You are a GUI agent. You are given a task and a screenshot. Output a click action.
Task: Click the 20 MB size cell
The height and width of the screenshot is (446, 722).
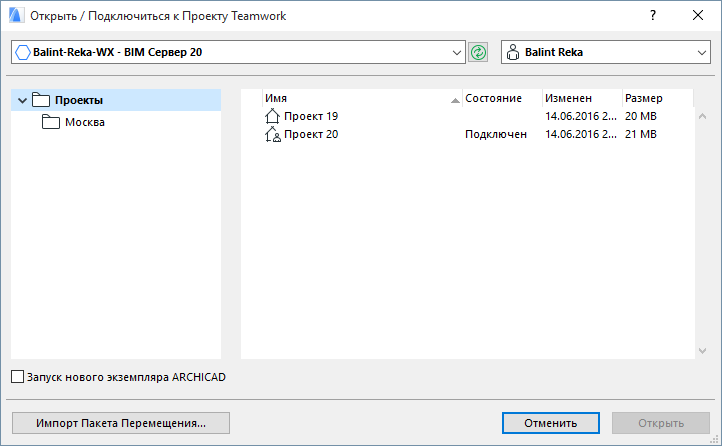640,116
